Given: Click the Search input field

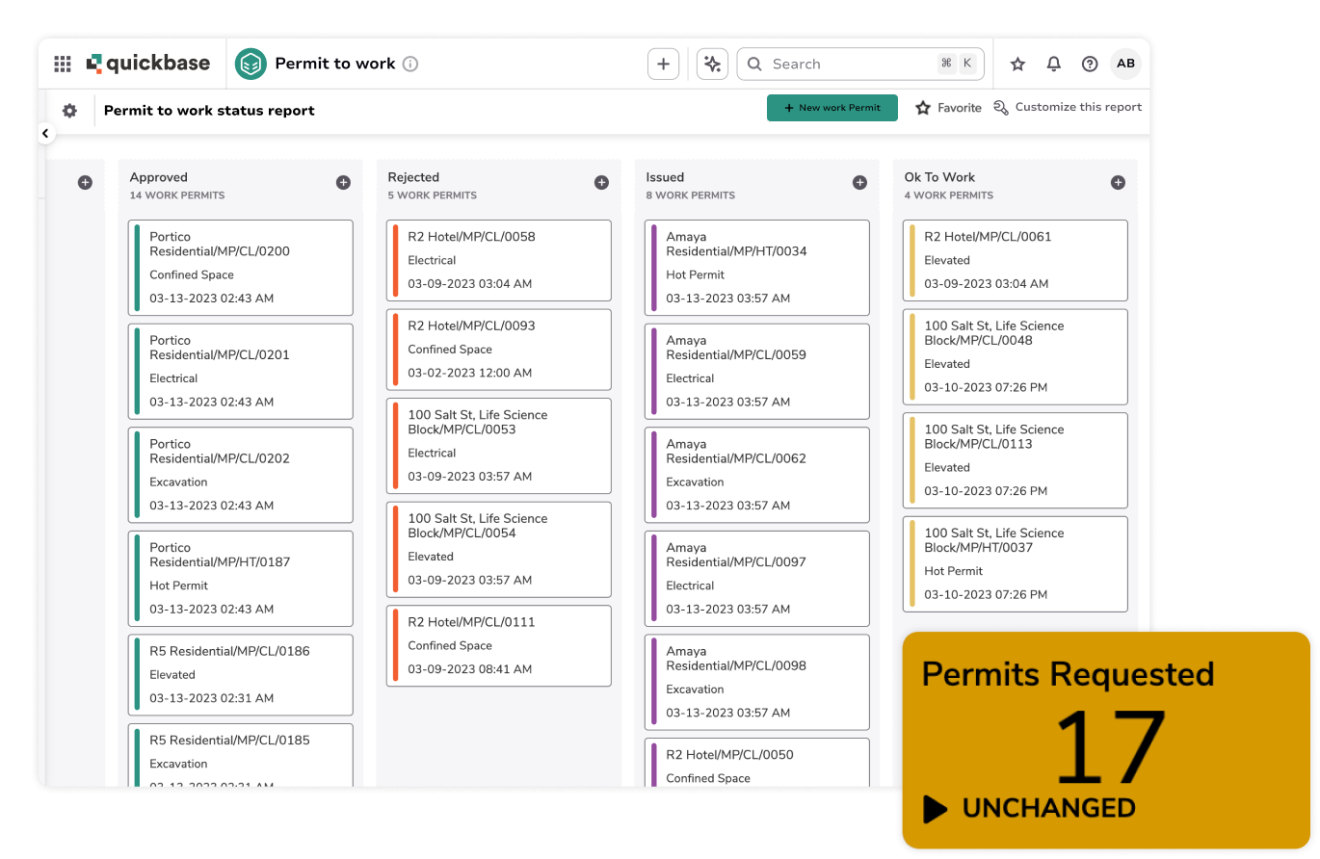Looking at the screenshot, I should [x=850, y=63].
